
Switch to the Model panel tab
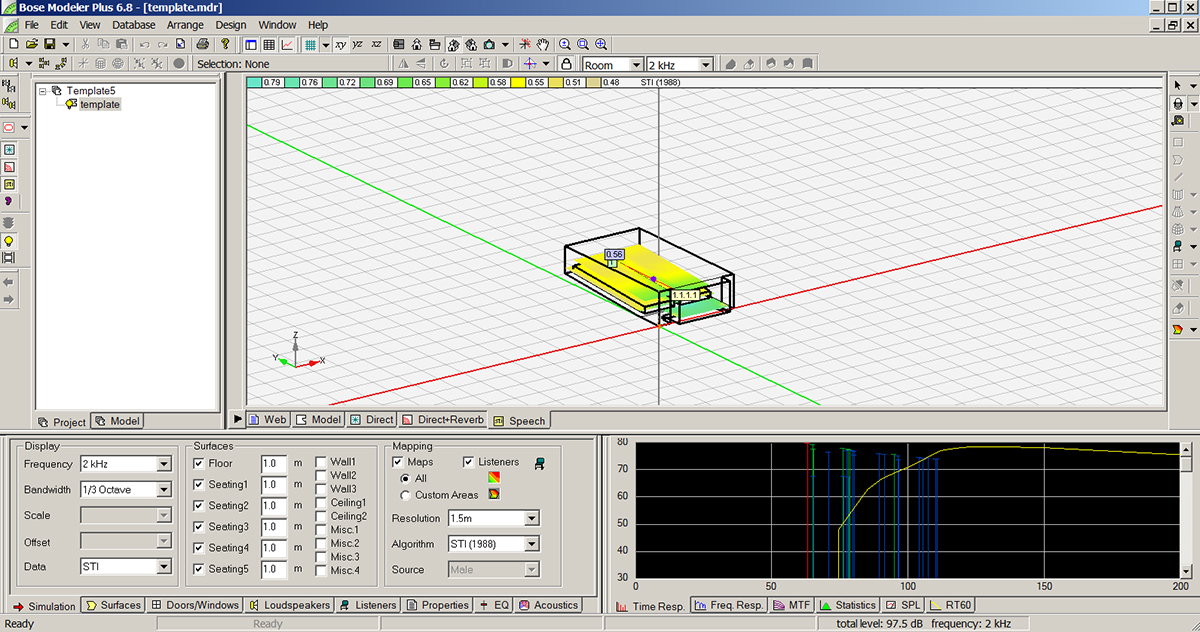pyautogui.click(x=117, y=421)
